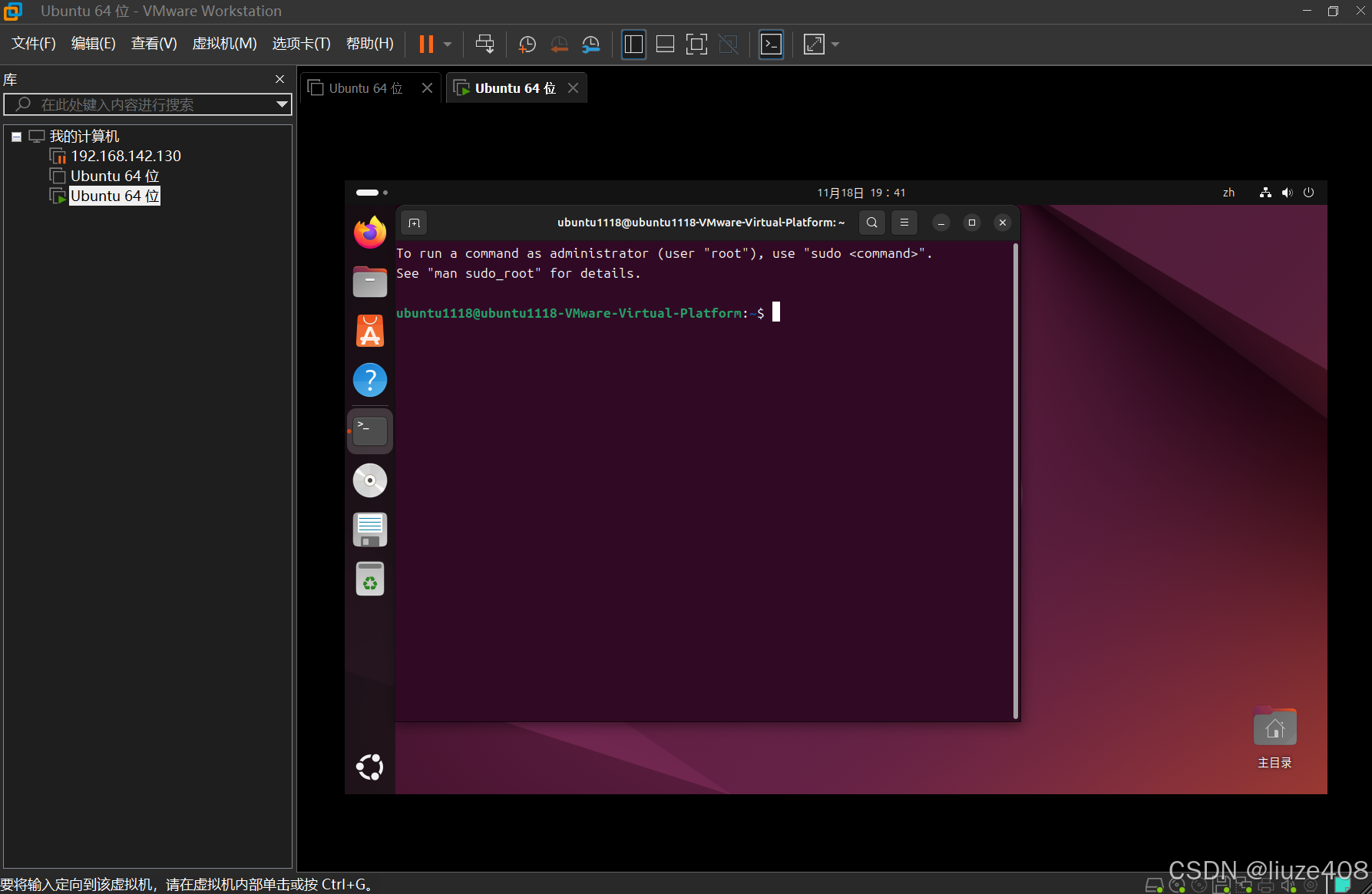The height and width of the screenshot is (894, 1372).
Task: Close the 库 library panel
Action: tap(279, 79)
